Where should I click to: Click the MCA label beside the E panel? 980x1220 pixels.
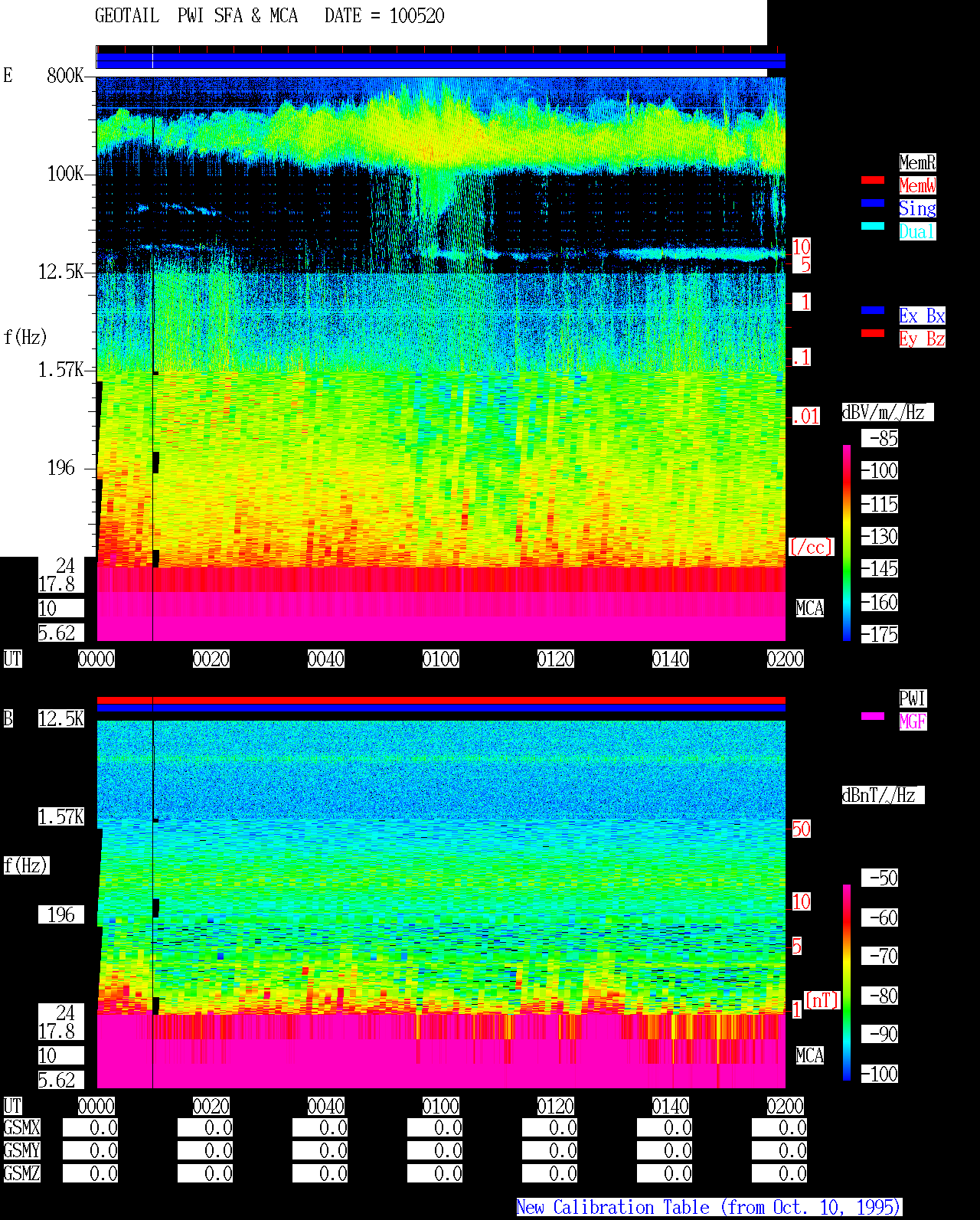tap(810, 608)
